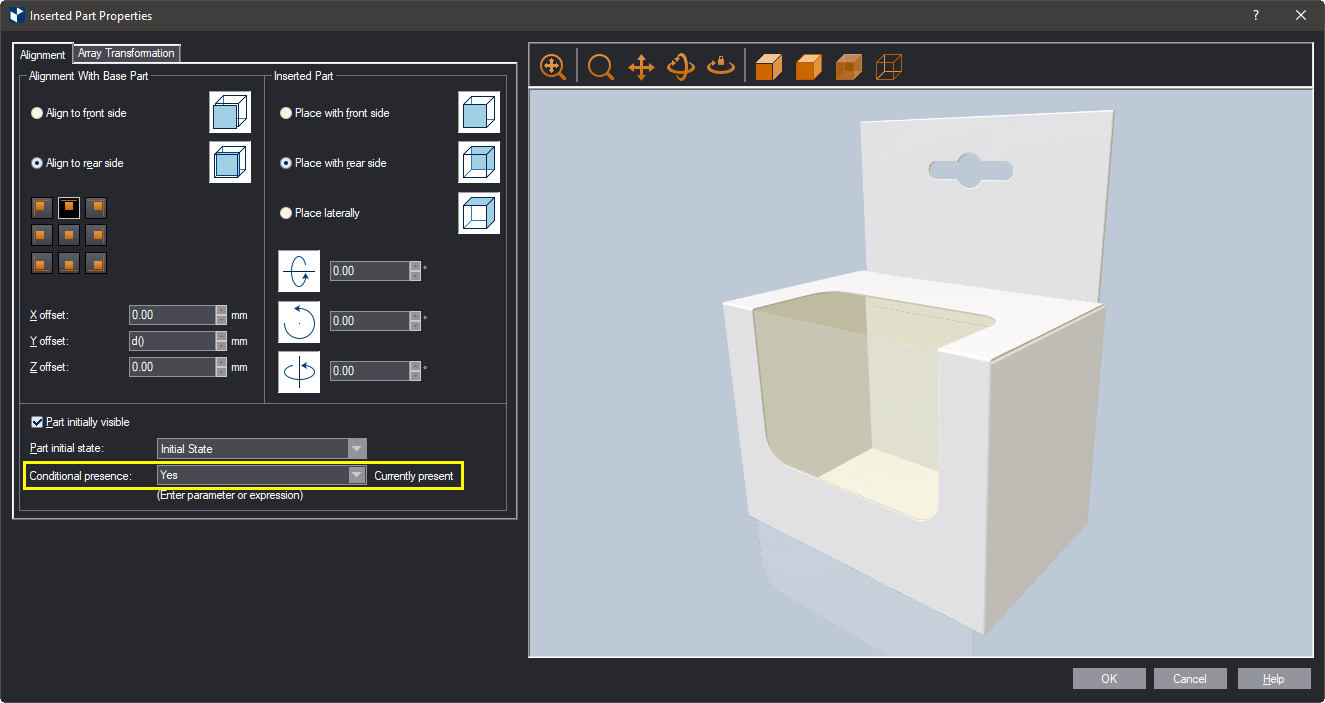Choose the solid shaded cube display mode
1325x703 pixels.
tap(768, 67)
